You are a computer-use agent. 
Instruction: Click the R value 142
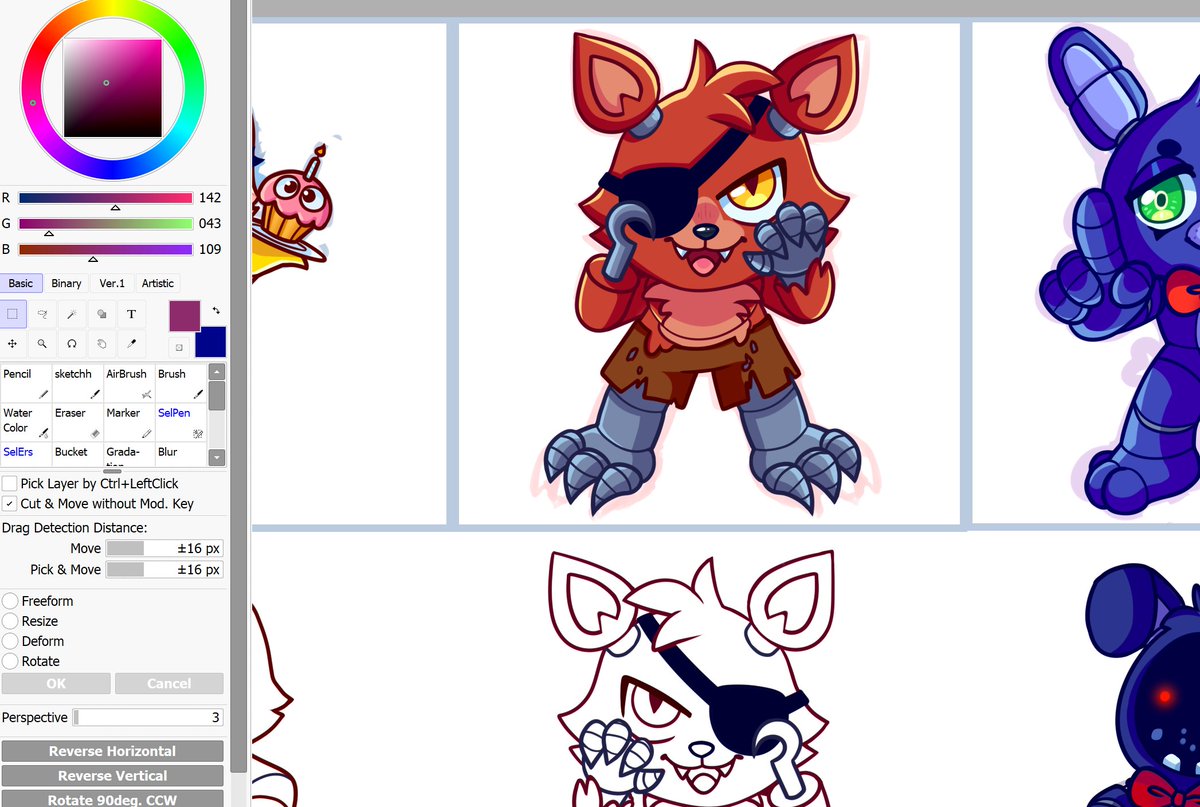pos(210,198)
